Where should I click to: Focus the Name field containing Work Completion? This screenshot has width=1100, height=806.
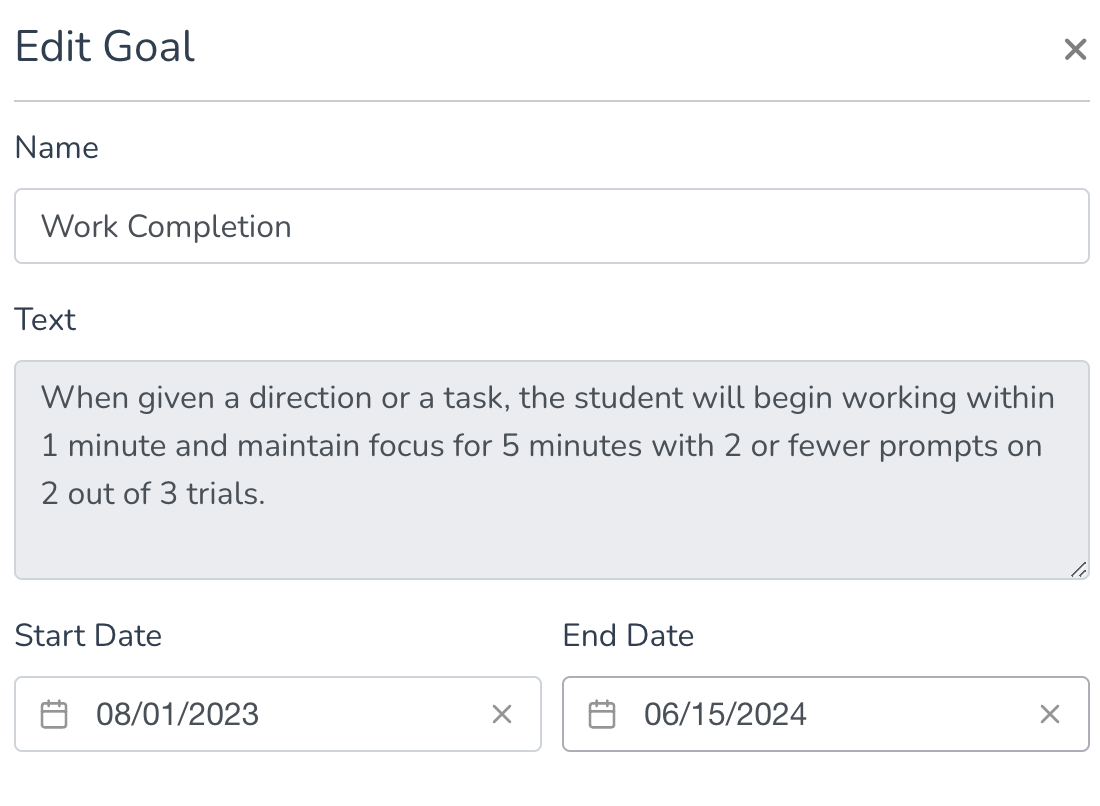pyautogui.click(x=550, y=226)
